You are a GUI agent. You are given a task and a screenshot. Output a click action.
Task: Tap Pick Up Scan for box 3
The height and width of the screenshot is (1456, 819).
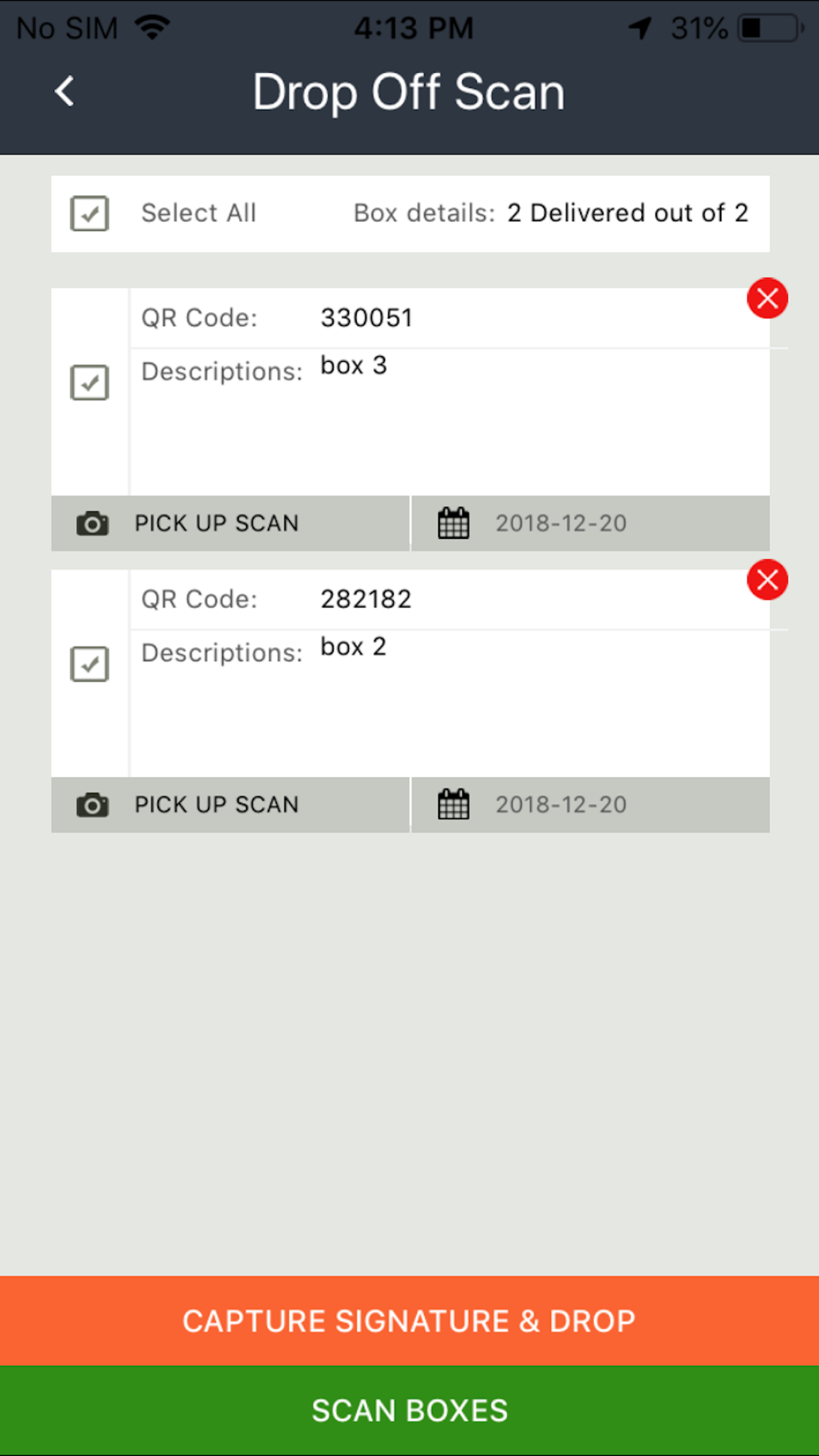217,523
